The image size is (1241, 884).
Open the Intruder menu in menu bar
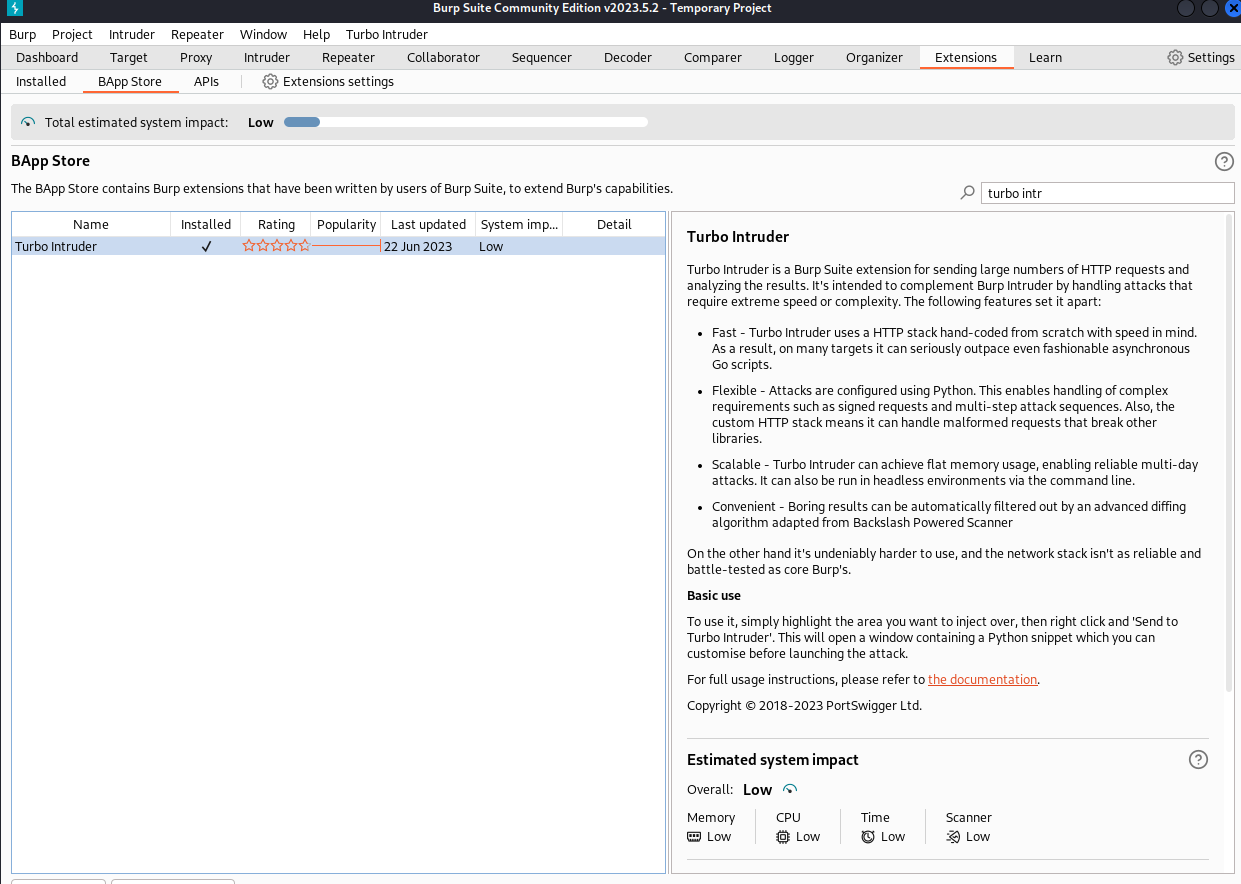(132, 34)
